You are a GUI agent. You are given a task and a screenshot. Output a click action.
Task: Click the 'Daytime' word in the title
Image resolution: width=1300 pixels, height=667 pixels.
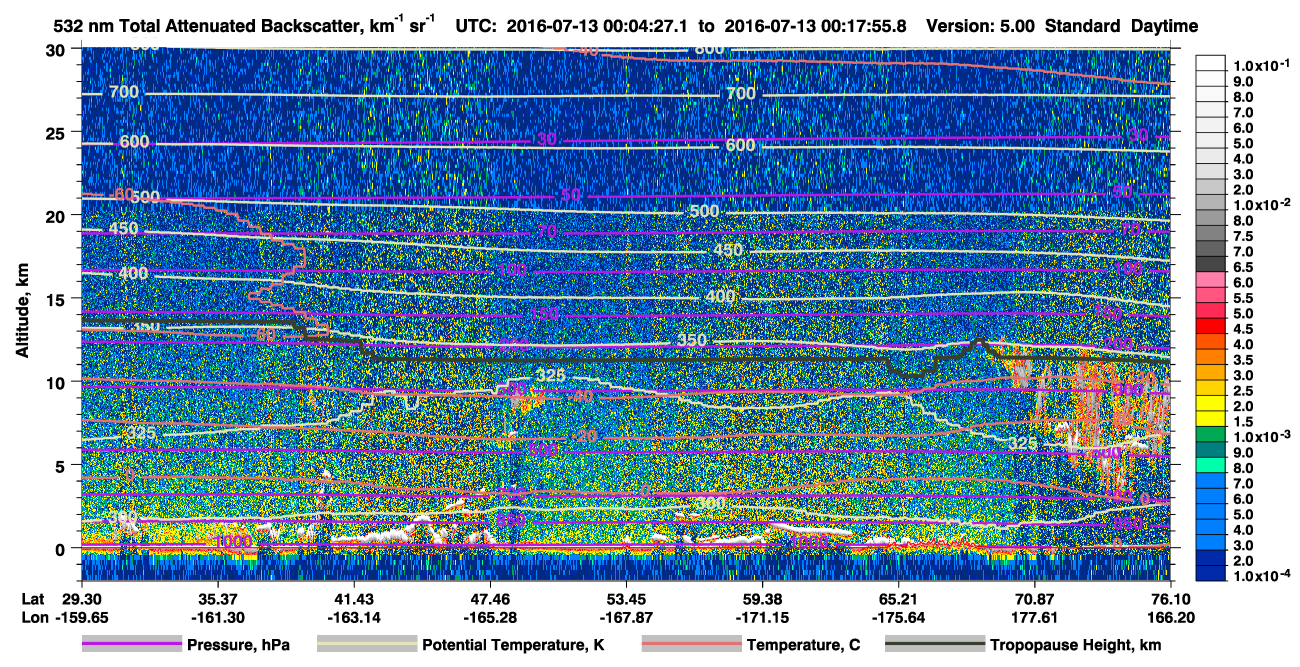(x=1164, y=26)
